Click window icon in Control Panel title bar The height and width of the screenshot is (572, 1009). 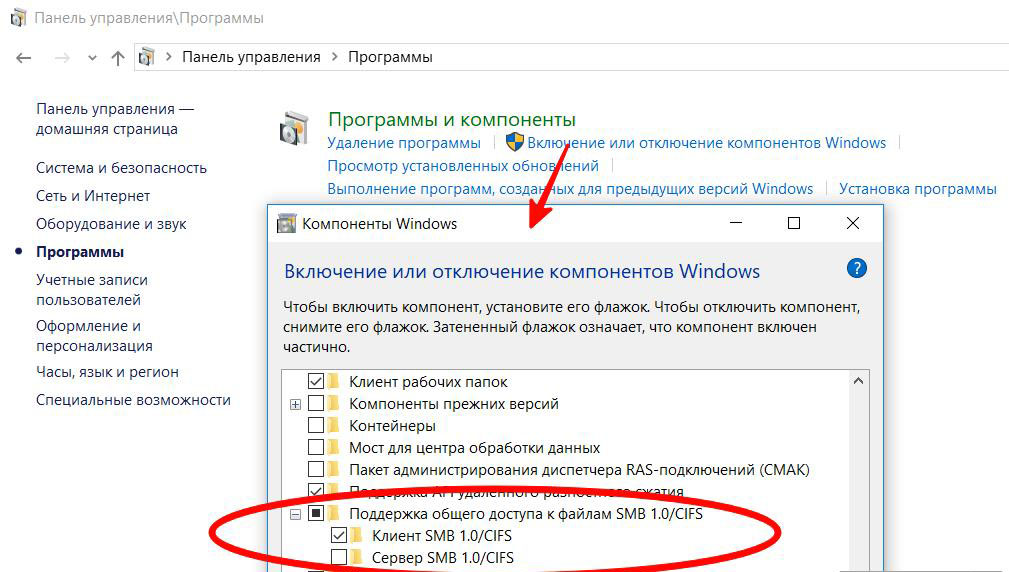coord(18,17)
